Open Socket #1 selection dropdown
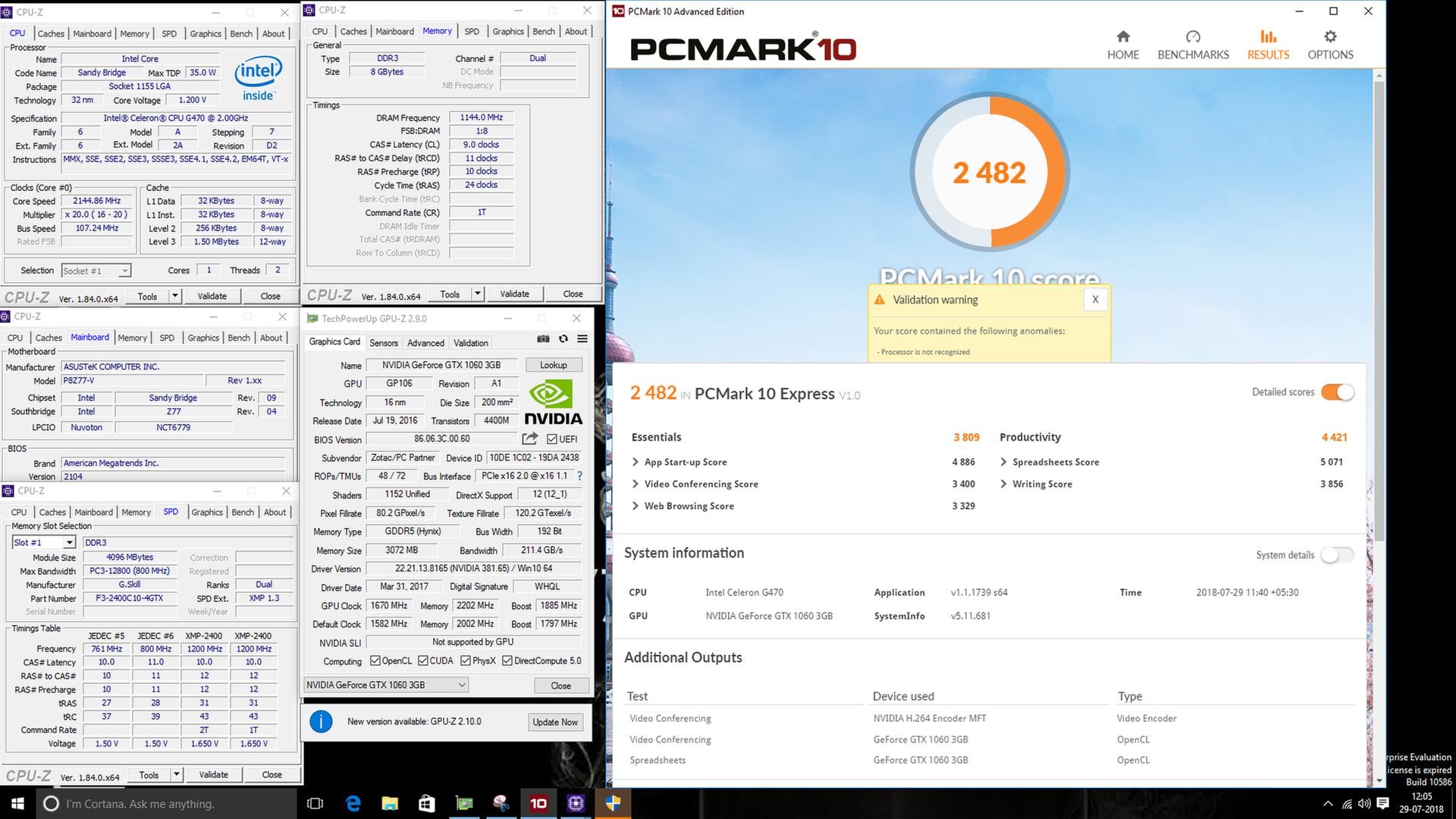The height and width of the screenshot is (819, 1456). [96, 271]
